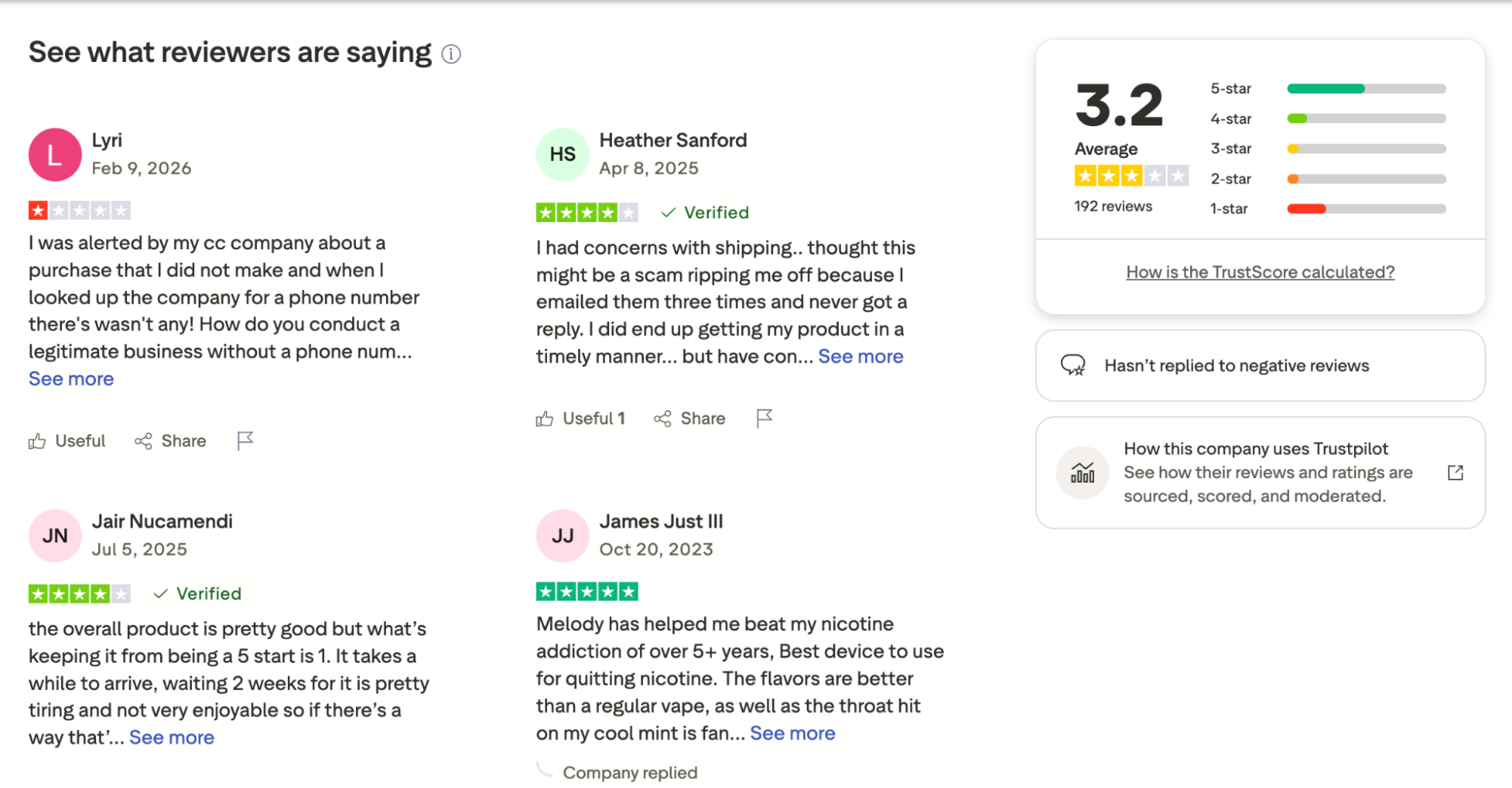Click the info icon beside the reviews heading
Screen dimensions: 1512x788
coord(451,54)
